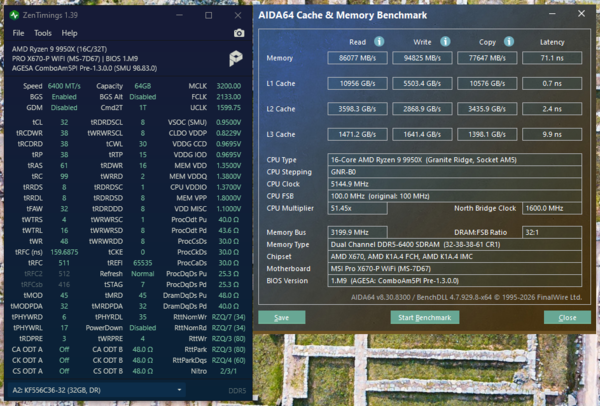Screen dimensions: 600x406
Task: Click the DDR5 label in ZenTimings footer
Action: (237, 391)
